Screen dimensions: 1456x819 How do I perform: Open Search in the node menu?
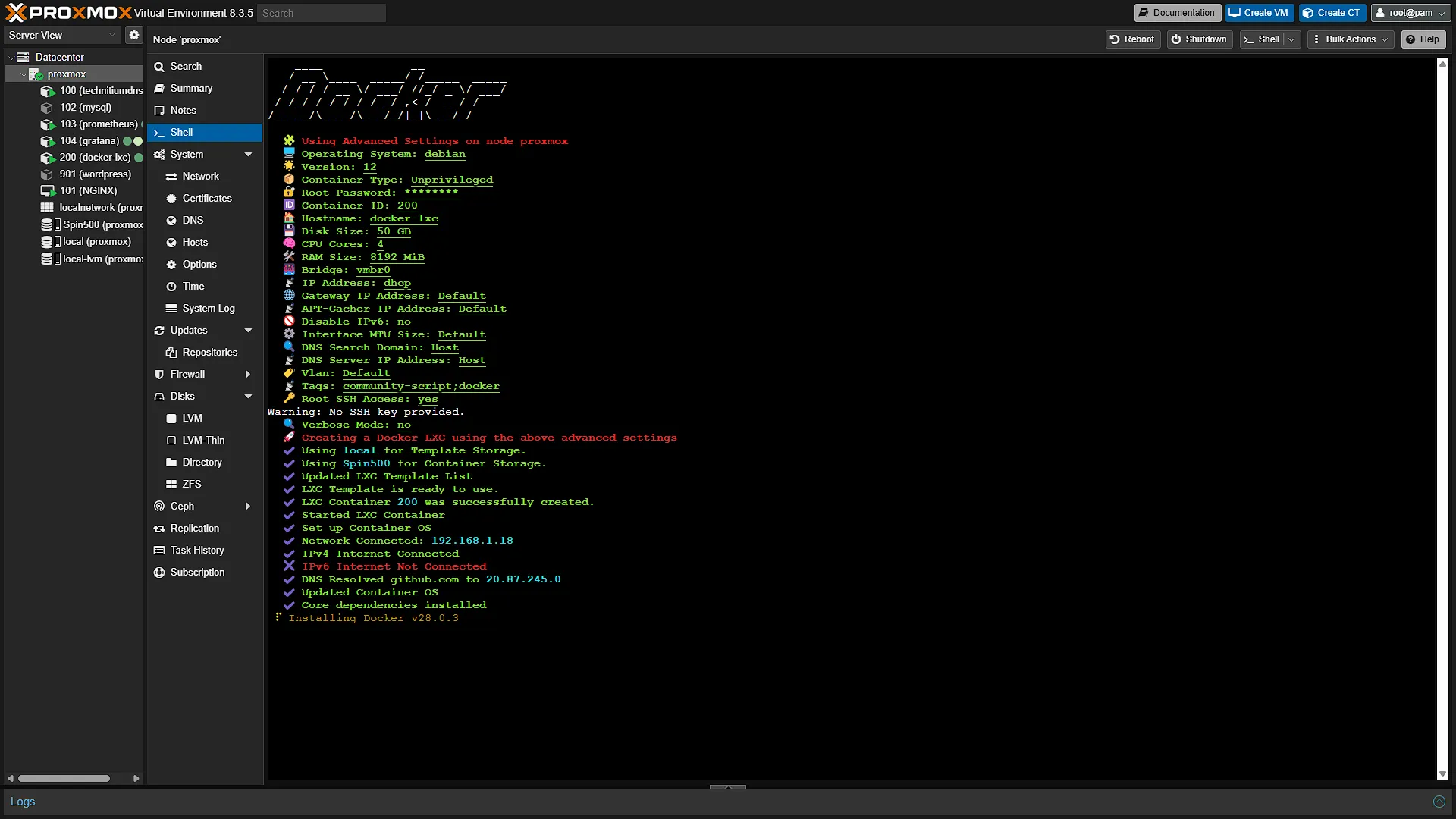pos(186,67)
